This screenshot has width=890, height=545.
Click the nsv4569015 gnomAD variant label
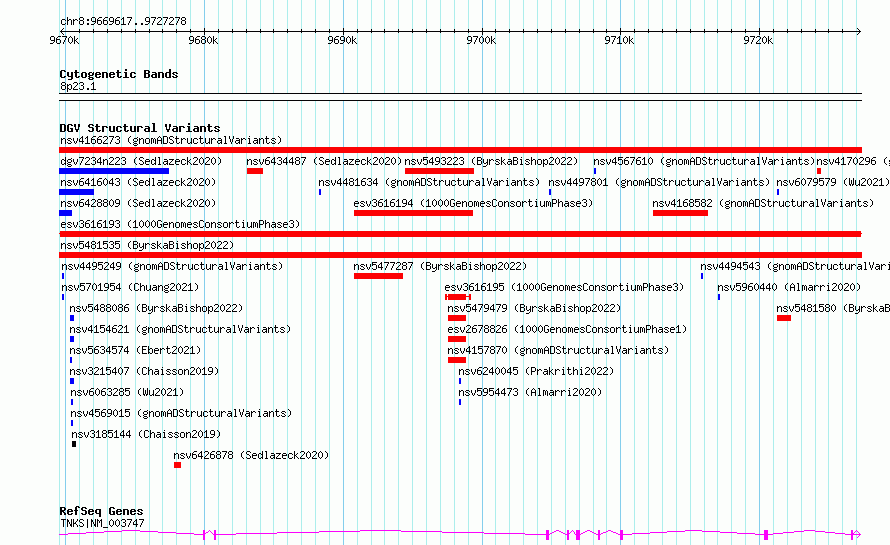pos(181,413)
